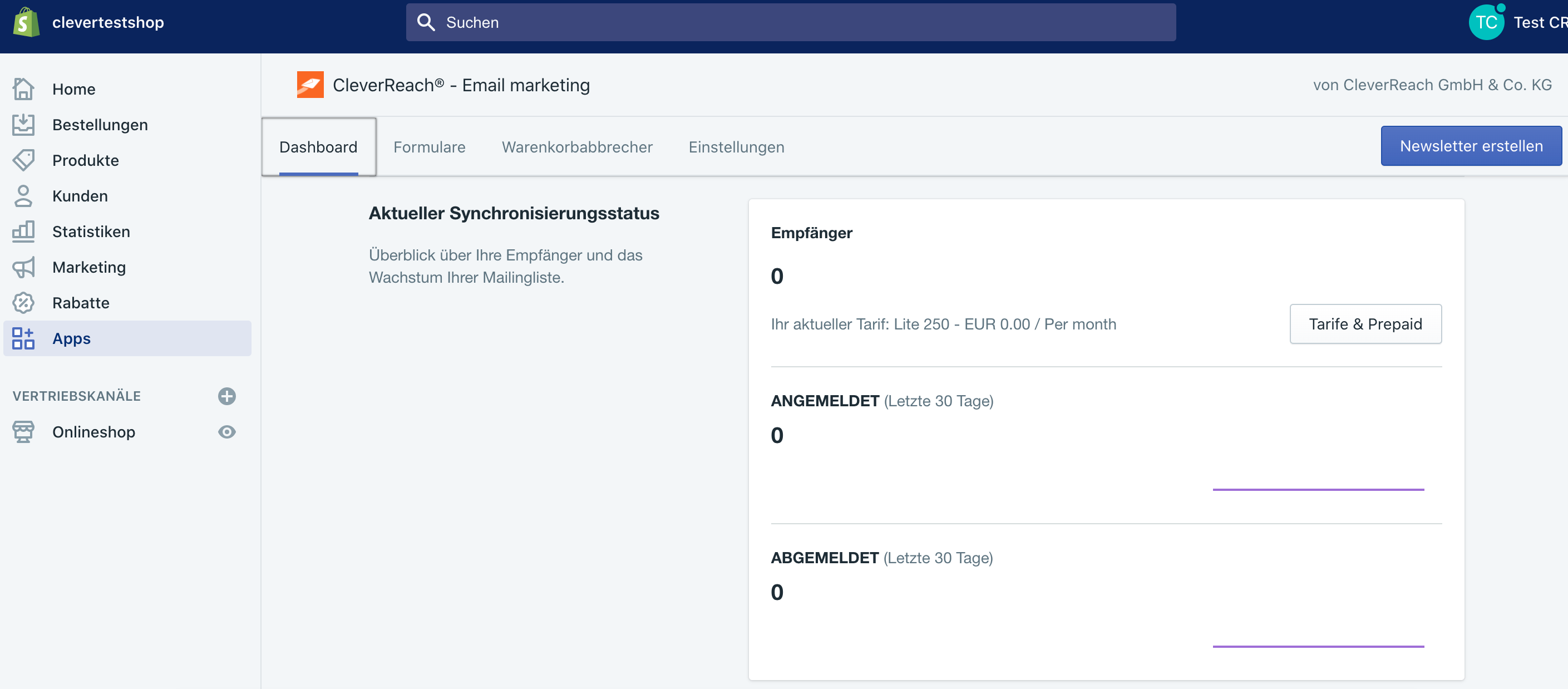Image resolution: width=1568 pixels, height=689 pixels.
Task: Switch to the Einstellungen tab
Action: pyautogui.click(x=736, y=147)
